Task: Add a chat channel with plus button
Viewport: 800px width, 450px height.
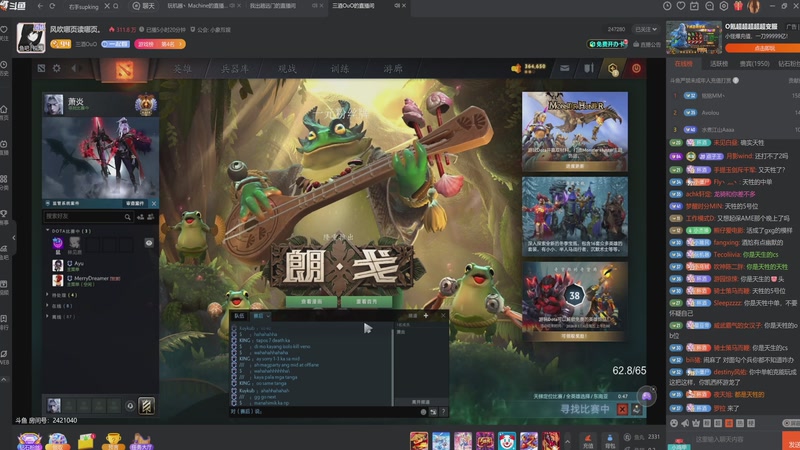Action: coord(426,316)
